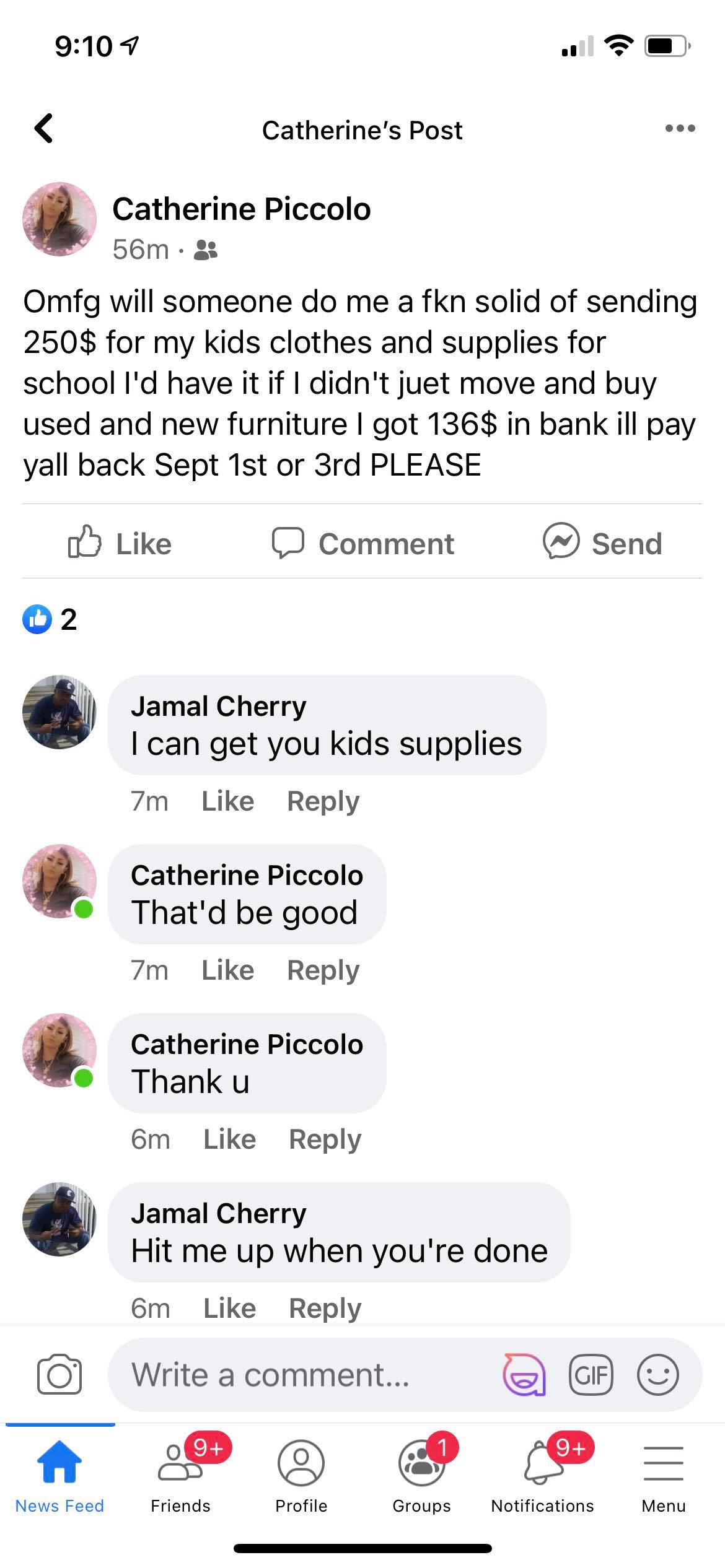Screen dimensions: 725x1568
Task: Like Catherine's post
Action: pyautogui.click(x=120, y=543)
